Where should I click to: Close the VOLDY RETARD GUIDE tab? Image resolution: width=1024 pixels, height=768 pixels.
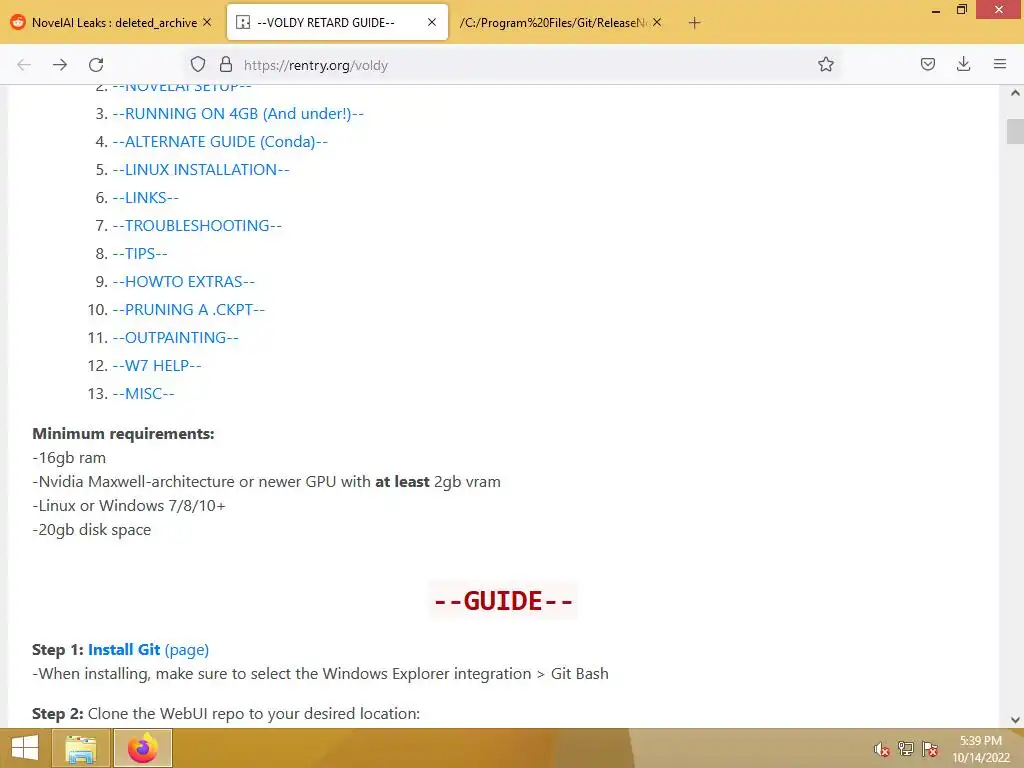[432, 22]
